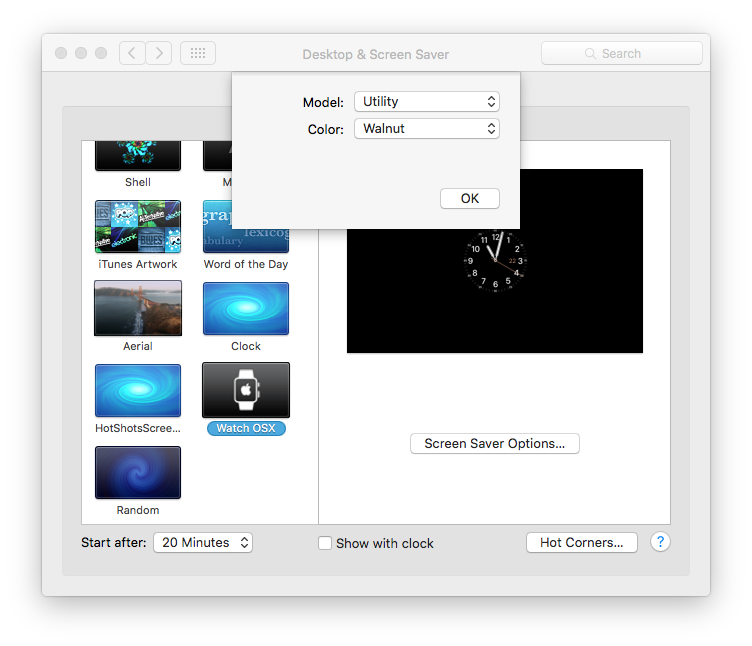This screenshot has height=646, width=752.
Task: Select the Random screen saver thumbnail
Action: pos(138,472)
